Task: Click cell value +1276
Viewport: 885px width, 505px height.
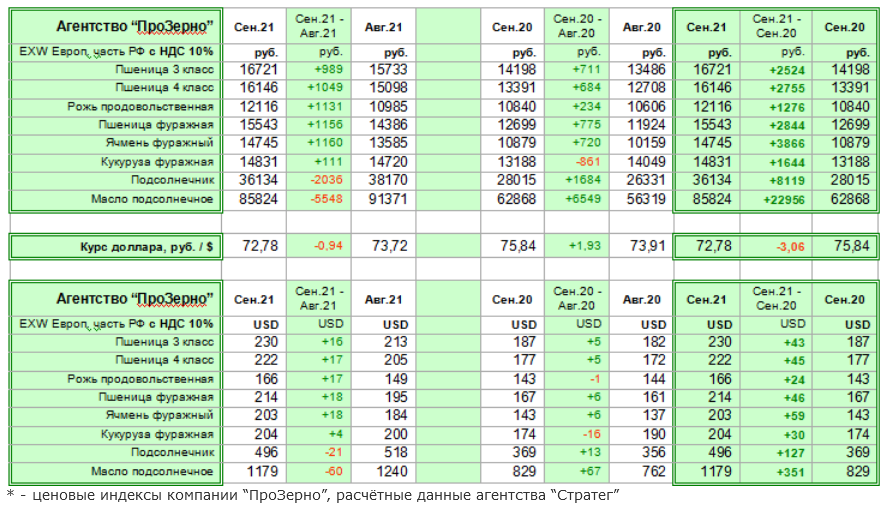Action: (x=787, y=108)
